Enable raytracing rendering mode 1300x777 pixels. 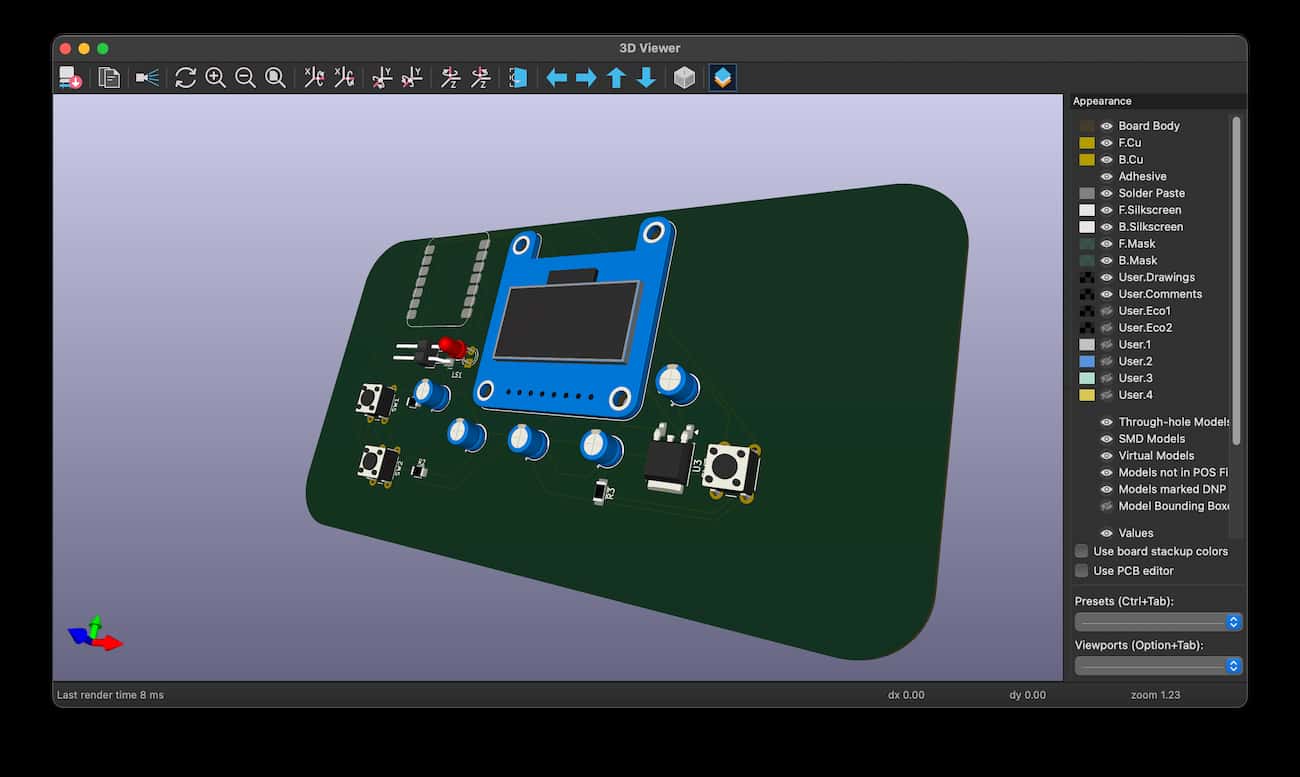click(146, 78)
